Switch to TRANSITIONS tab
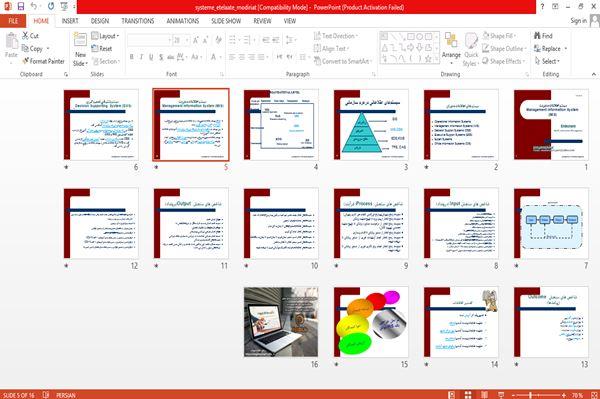This screenshot has width=600, height=399. [138, 21]
